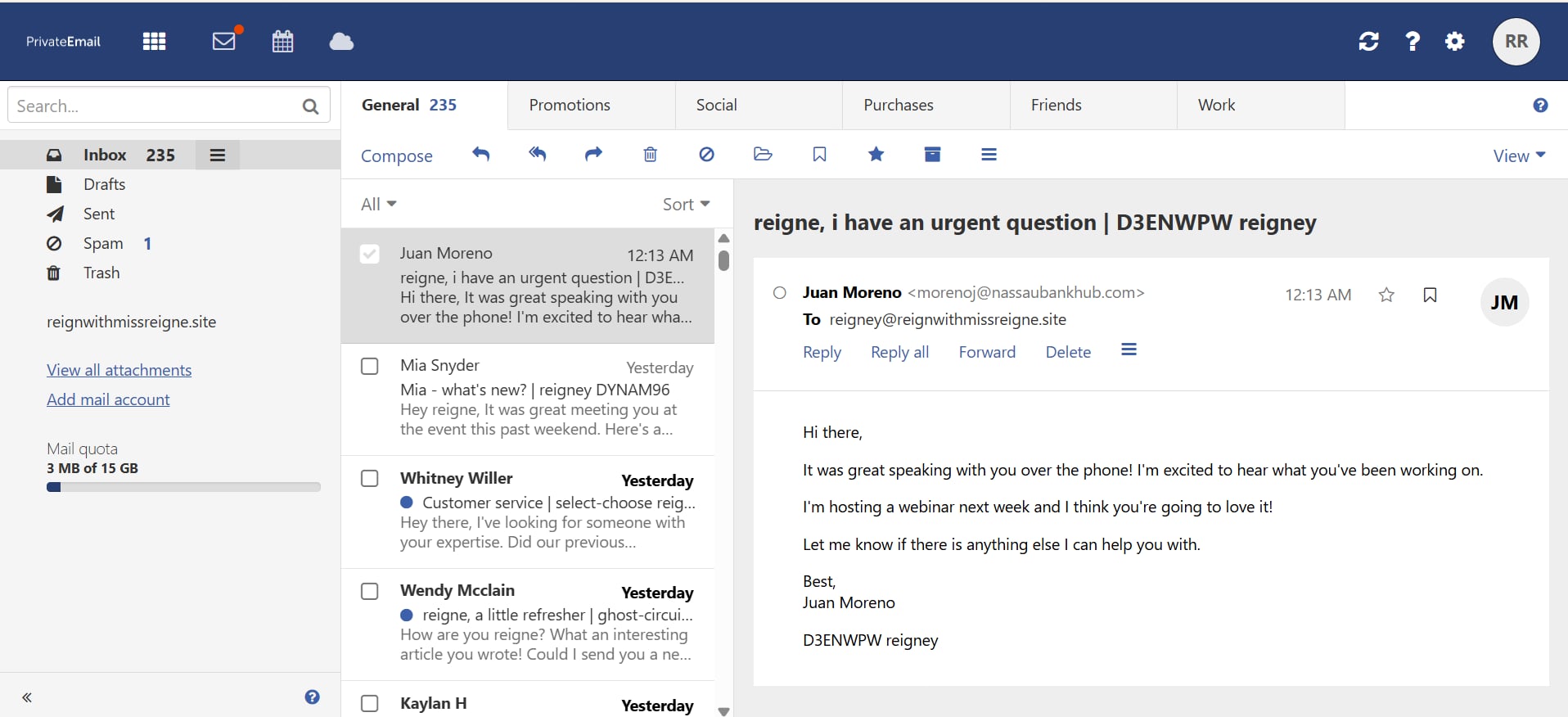The image size is (1568, 717).
Task: Expand the All filter dropdown
Action: (x=379, y=204)
